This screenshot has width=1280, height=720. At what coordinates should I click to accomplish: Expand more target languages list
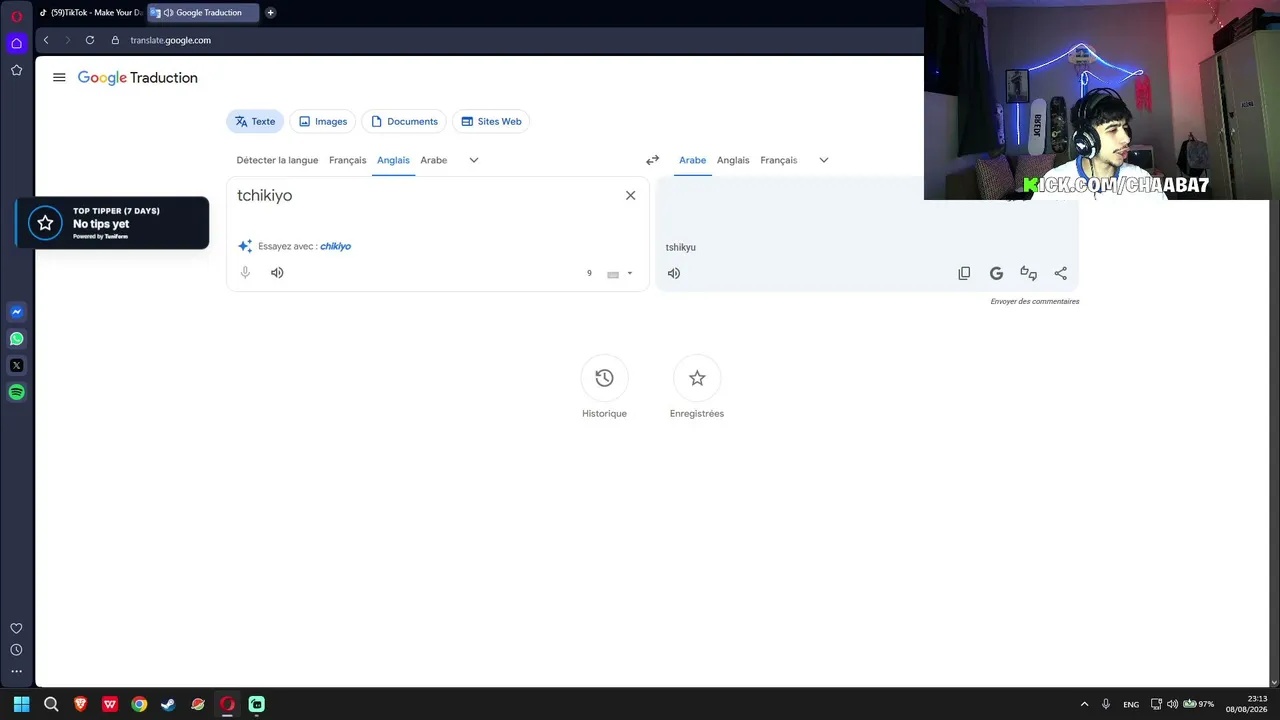824,160
